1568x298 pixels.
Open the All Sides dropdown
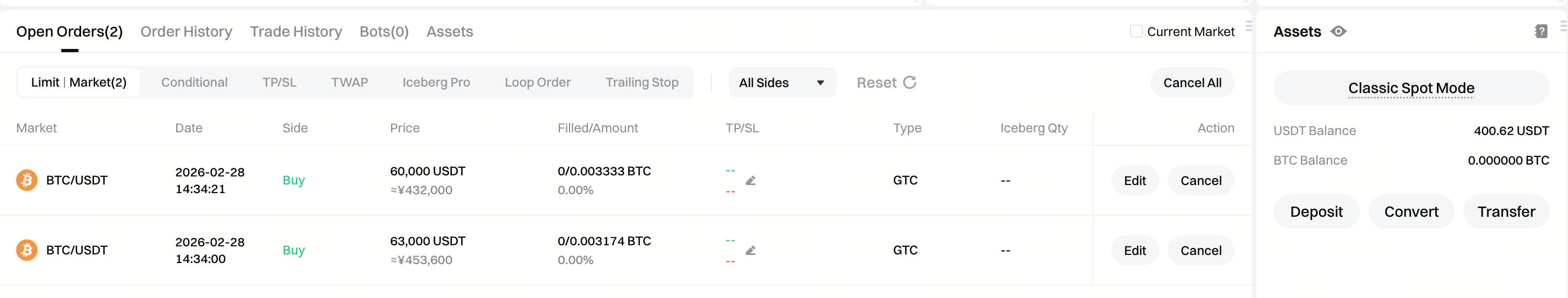coord(781,83)
